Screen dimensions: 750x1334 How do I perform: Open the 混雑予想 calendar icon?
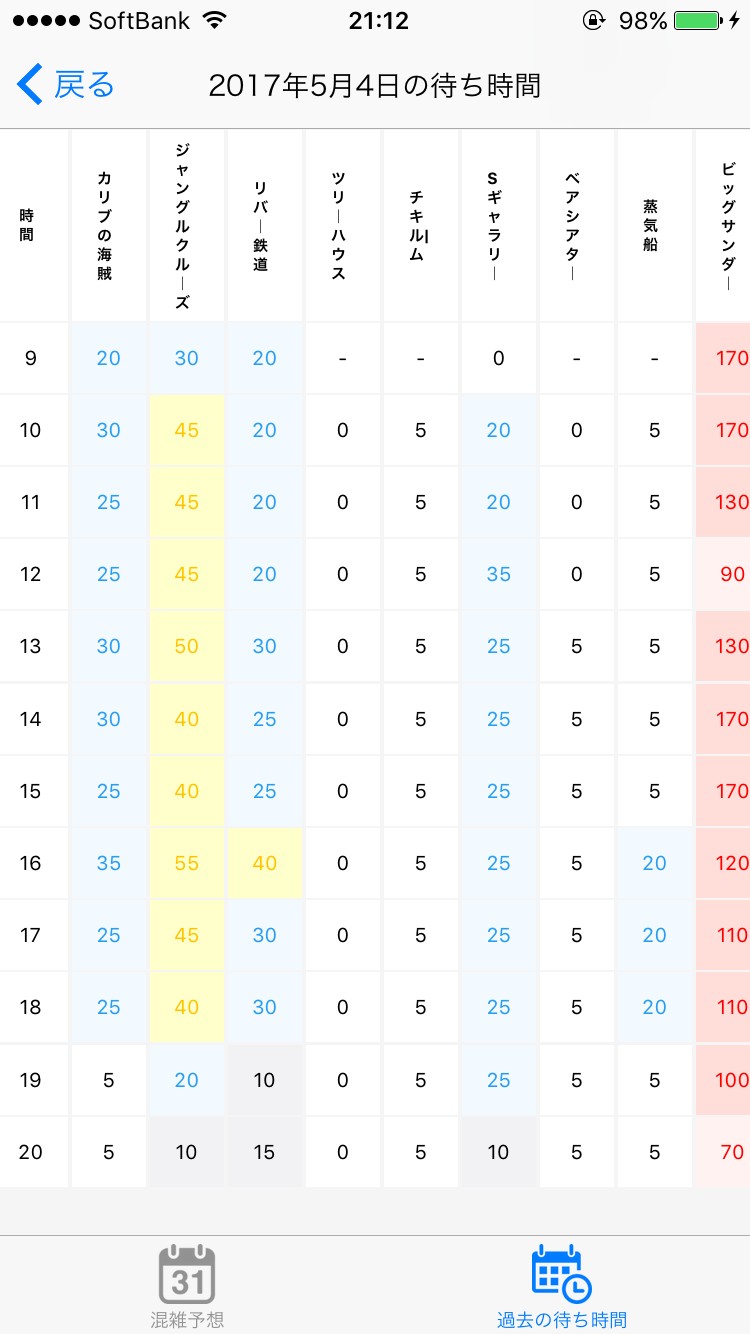point(187,1274)
